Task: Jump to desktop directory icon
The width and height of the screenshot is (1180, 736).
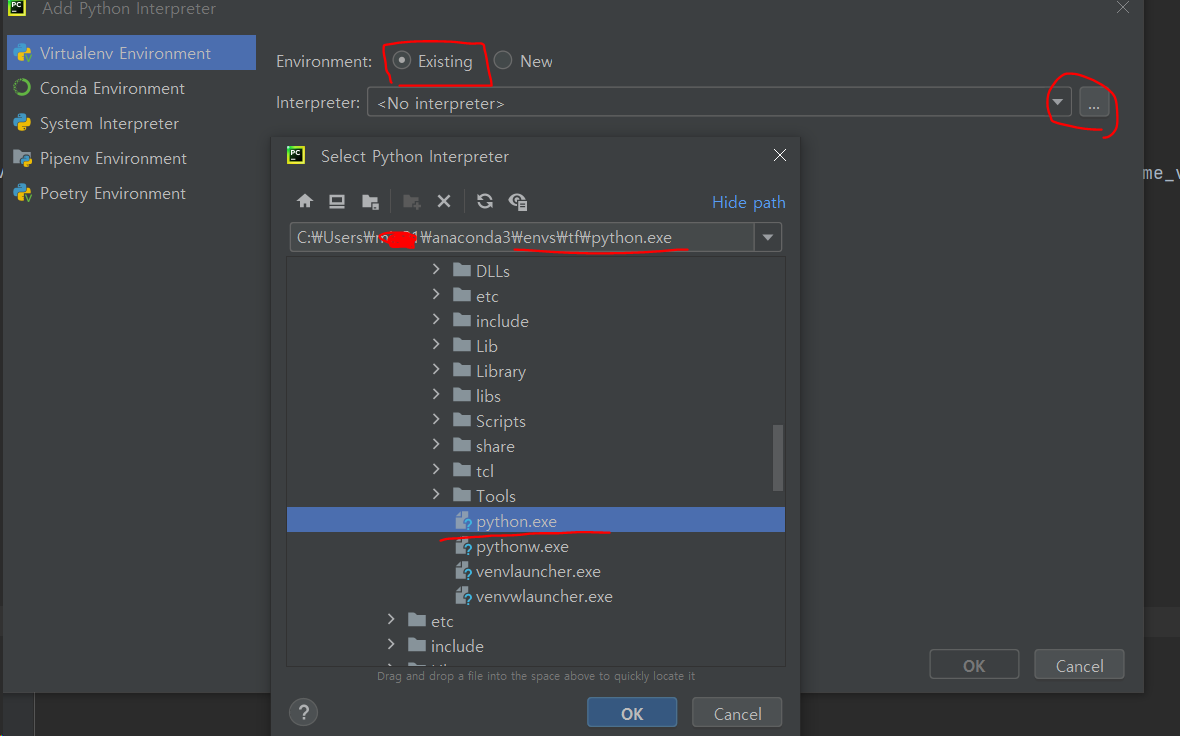Action: 336,201
